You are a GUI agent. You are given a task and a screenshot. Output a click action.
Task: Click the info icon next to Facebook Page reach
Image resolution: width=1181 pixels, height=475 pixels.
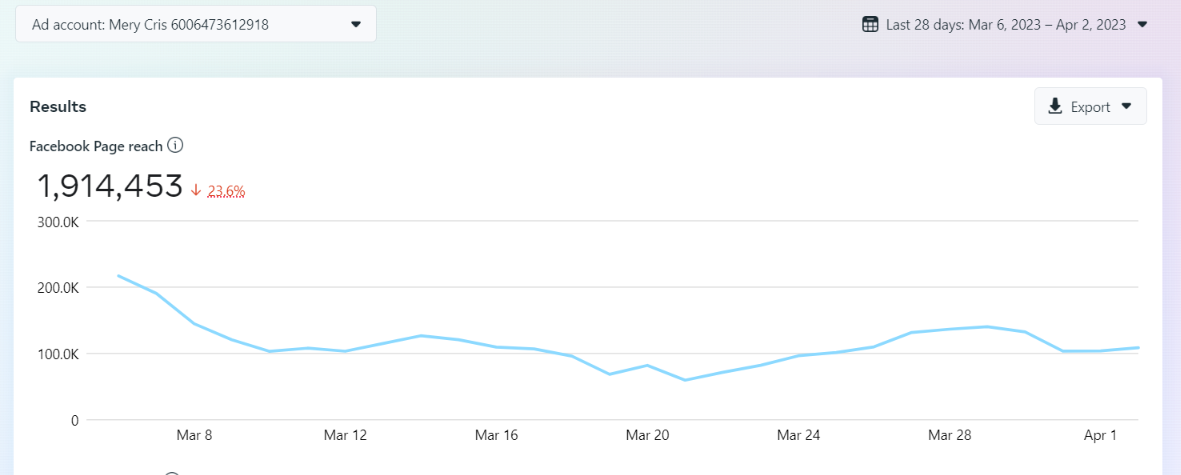(x=175, y=146)
